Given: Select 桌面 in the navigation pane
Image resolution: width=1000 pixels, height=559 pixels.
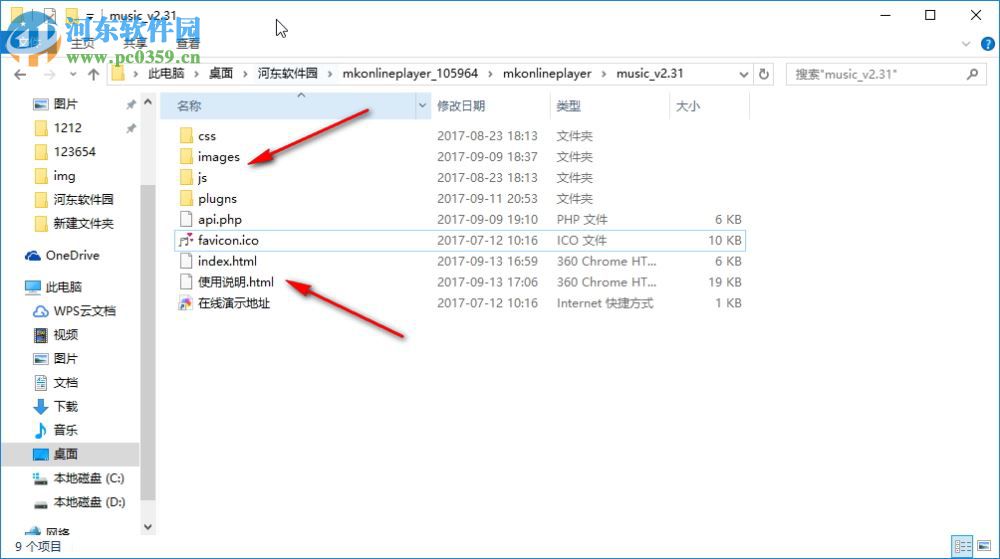Looking at the screenshot, I should point(55,454).
